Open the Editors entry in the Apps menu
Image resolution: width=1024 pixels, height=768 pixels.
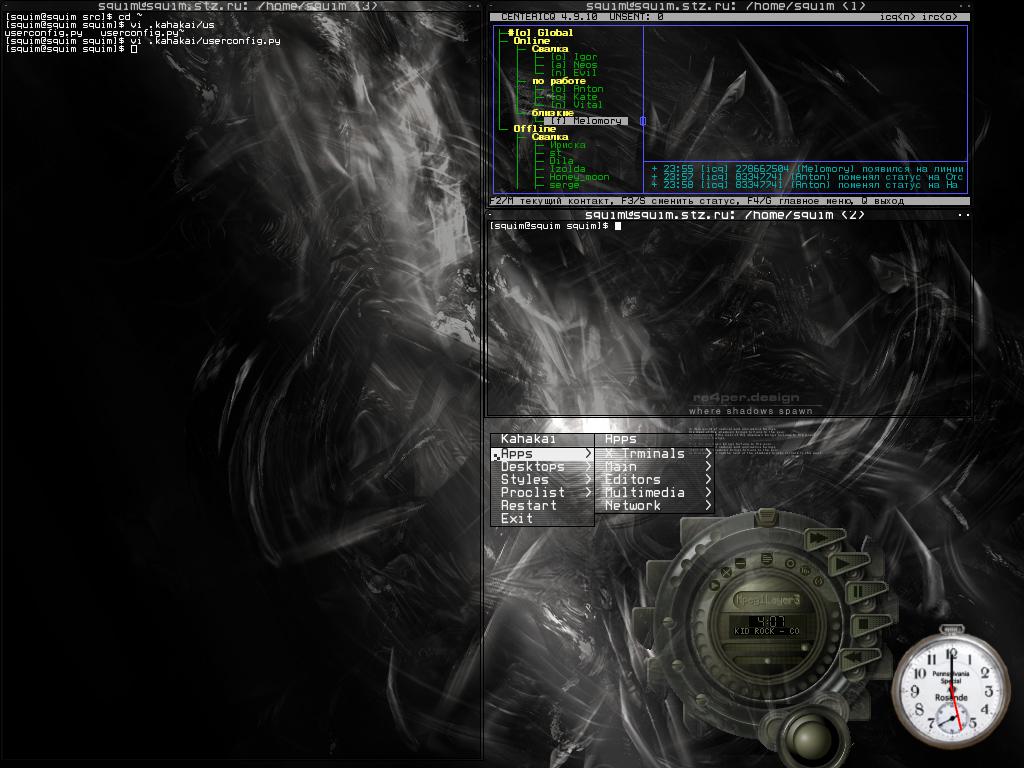coord(654,479)
